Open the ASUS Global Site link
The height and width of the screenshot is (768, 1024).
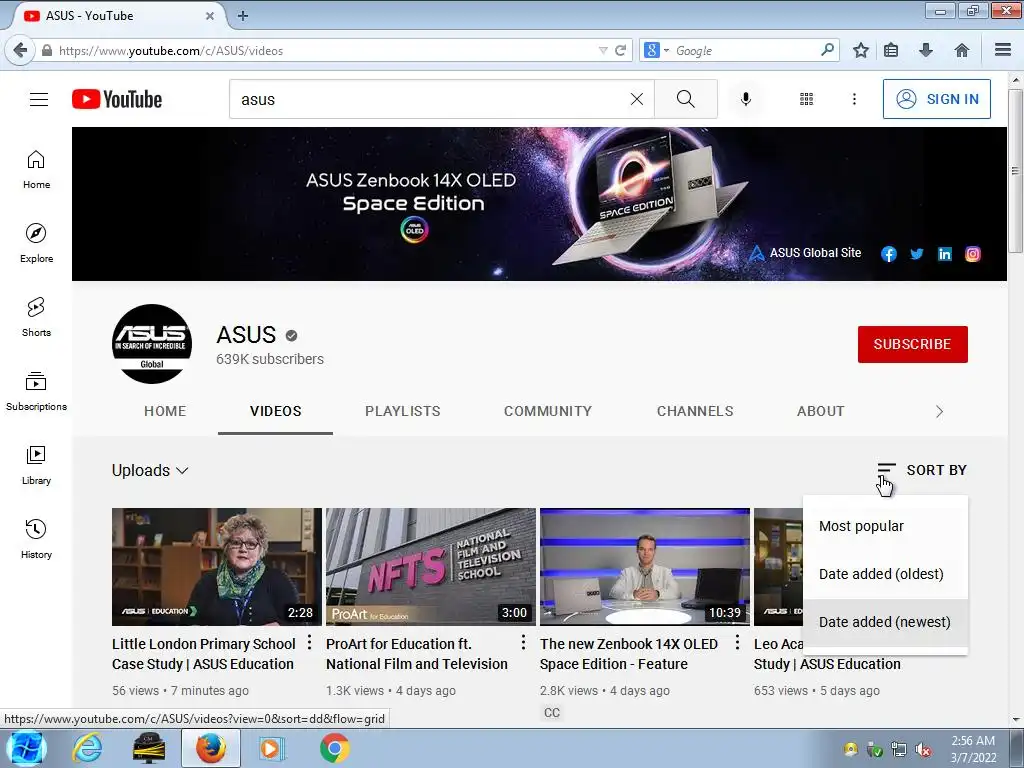[x=805, y=253]
